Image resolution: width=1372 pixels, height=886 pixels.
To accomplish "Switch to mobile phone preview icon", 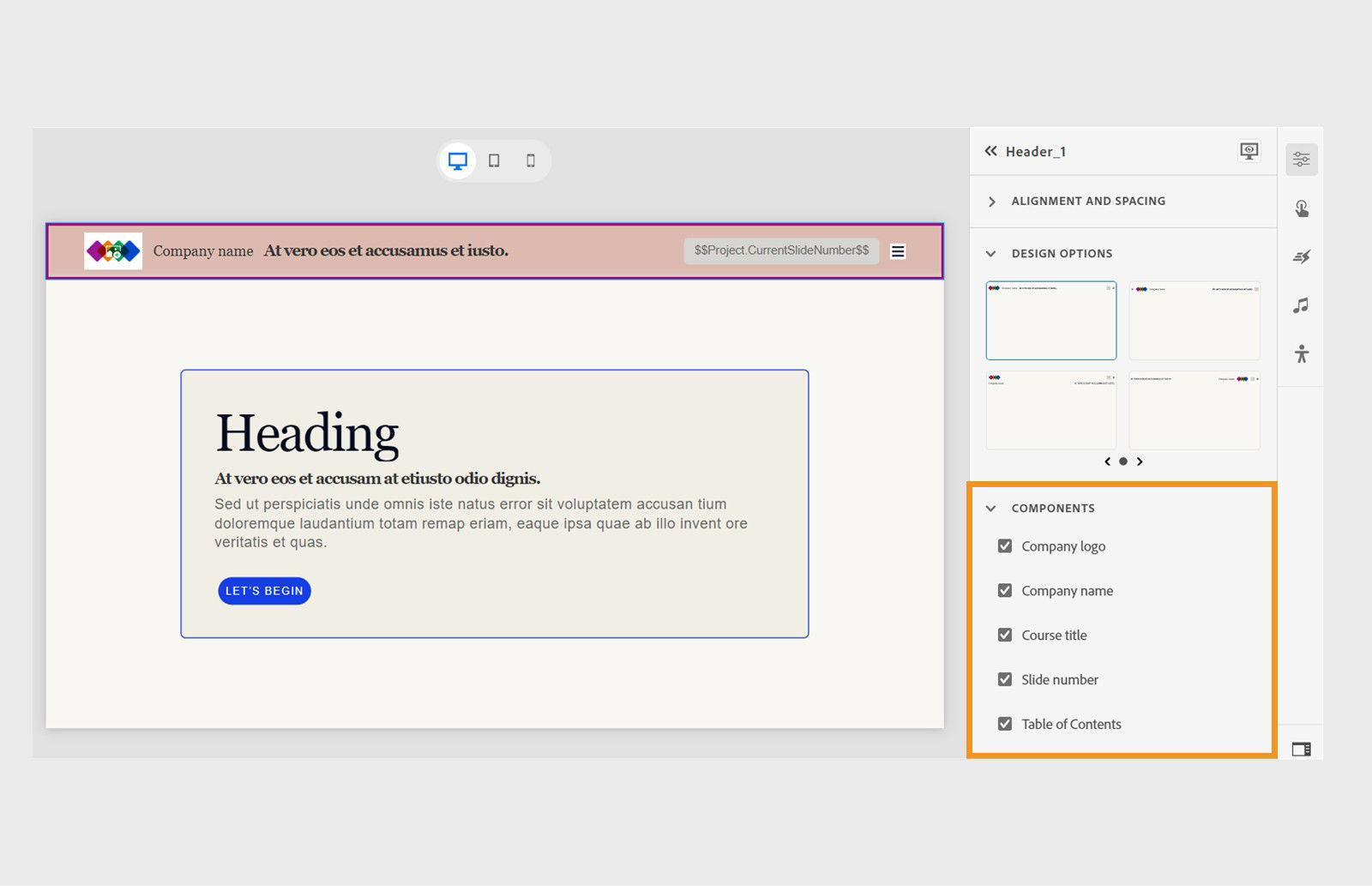I will (531, 160).
